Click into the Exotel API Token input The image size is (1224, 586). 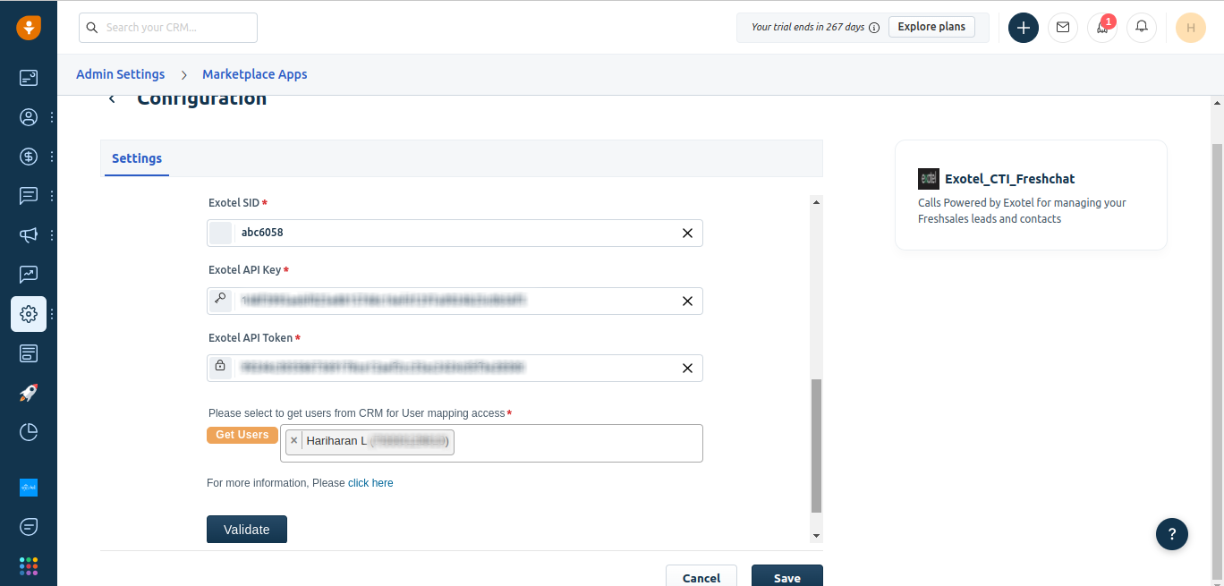point(455,368)
